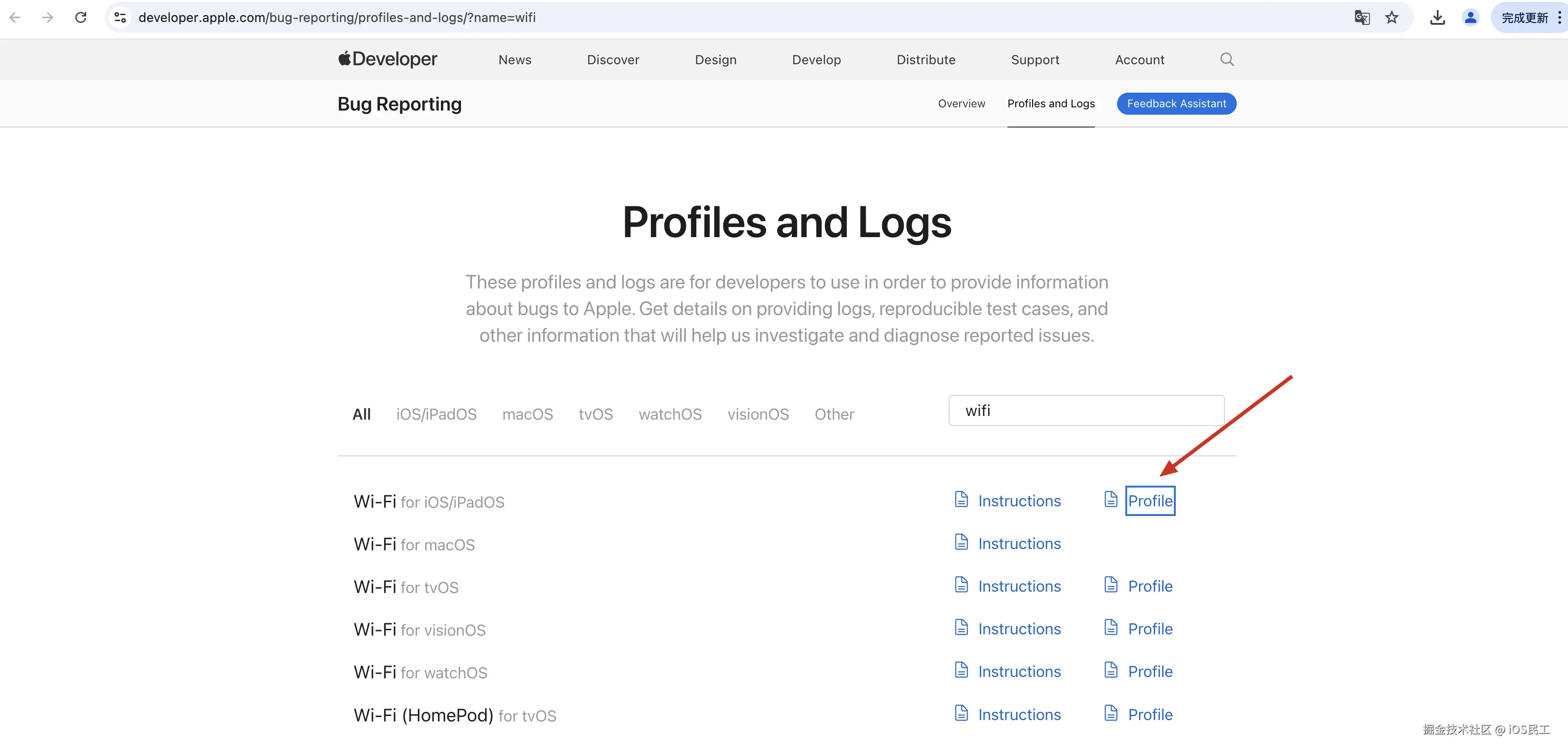This screenshot has width=1568, height=754.
Task: Switch to the macOS filter tab
Action: click(x=527, y=415)
